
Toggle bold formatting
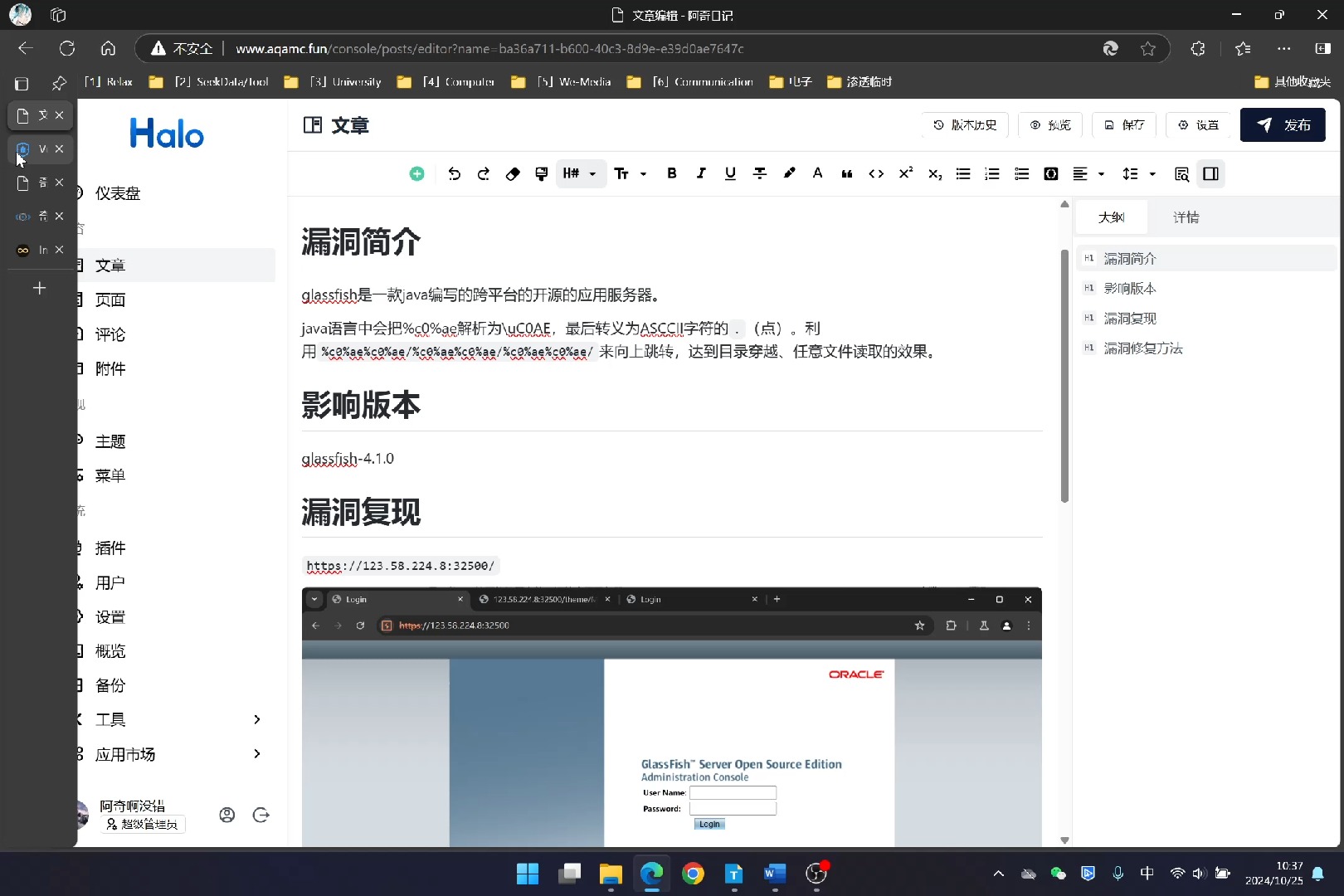[x=672, y=173]
